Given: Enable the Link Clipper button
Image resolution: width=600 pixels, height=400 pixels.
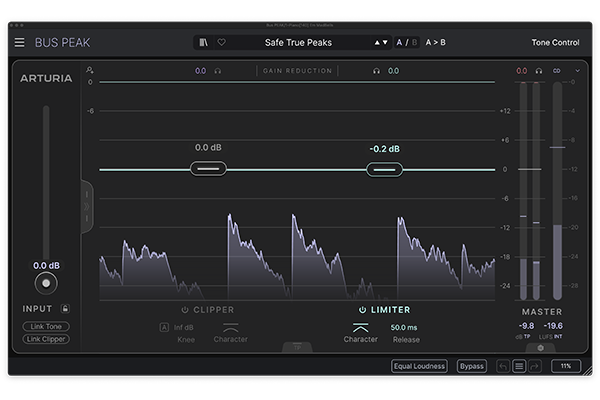Looking at the screenshot, I should (46, 339).
